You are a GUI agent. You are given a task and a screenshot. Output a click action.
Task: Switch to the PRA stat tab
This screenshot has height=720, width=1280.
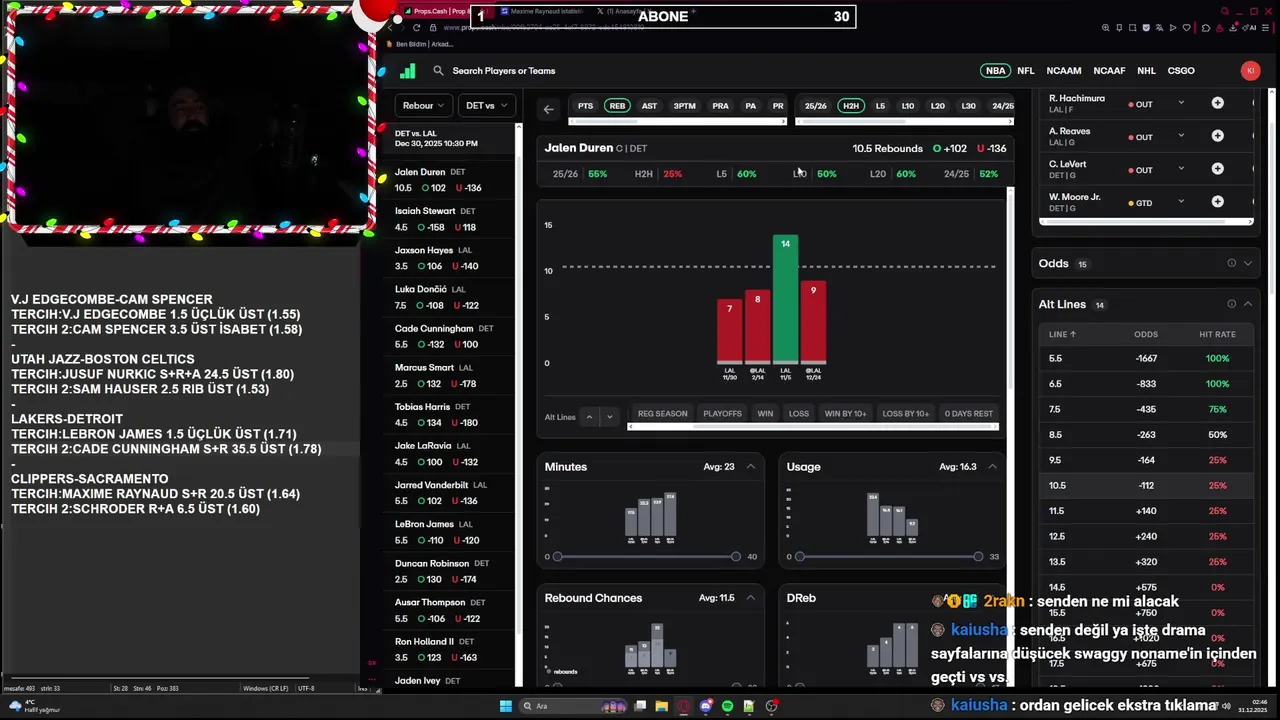click(x=720, y=106)
